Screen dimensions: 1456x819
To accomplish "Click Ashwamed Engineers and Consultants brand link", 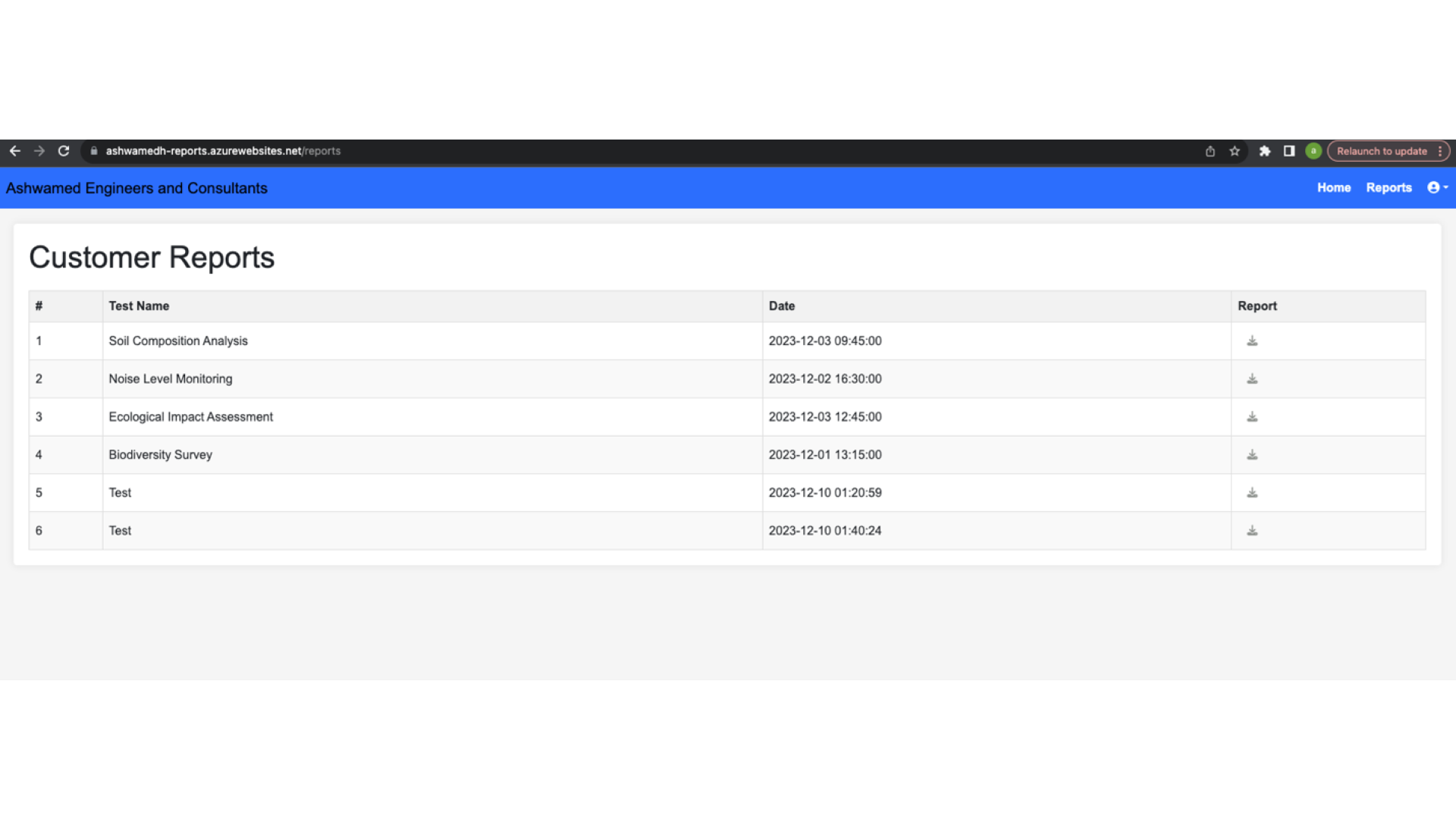I will pyautogui.click(x=136, y=188).
